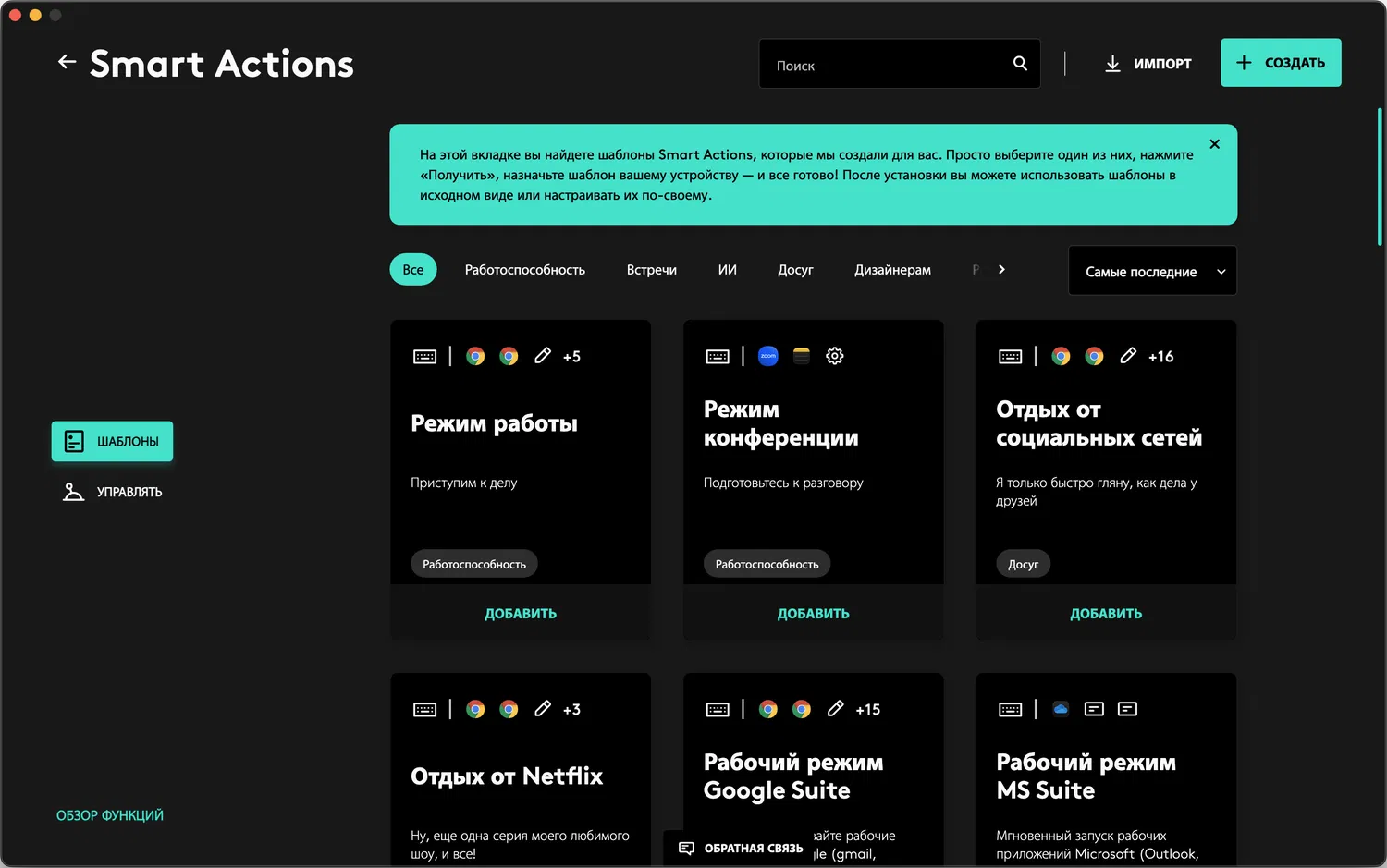
Task: Switch to the ИИ category tab
Action: click(728, 270)
